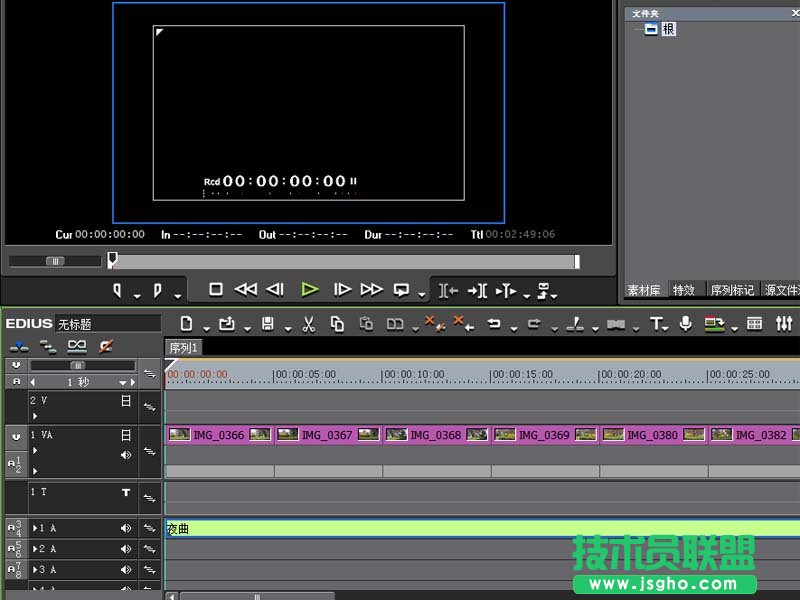Click timeline ruler at 00:00:10:00
This screenshot has height=600, width=800.
tap(413, 374)
